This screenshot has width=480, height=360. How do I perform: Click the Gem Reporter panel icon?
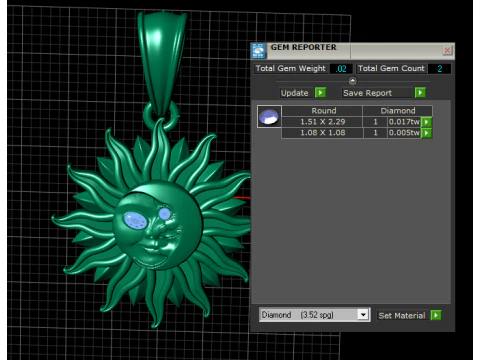[x=259, y=51]
